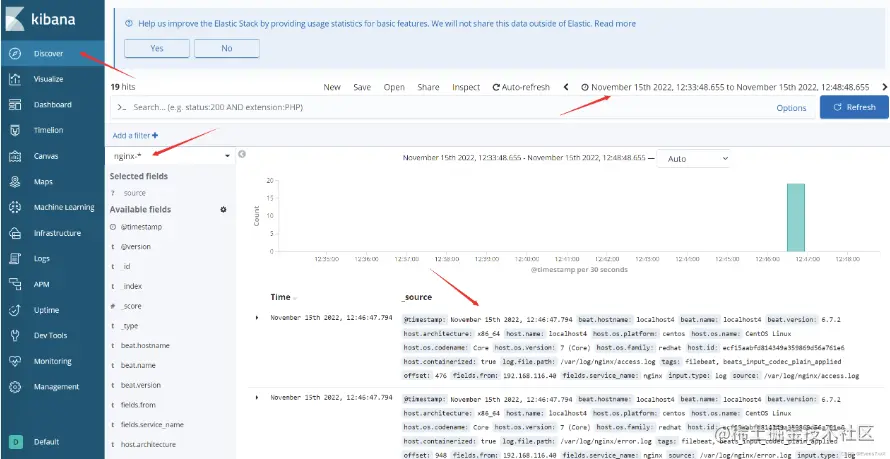This screenshot has width=890, height=459.
Task: Select the _type field
Action: pyautogui.click(x=129, y=326)
